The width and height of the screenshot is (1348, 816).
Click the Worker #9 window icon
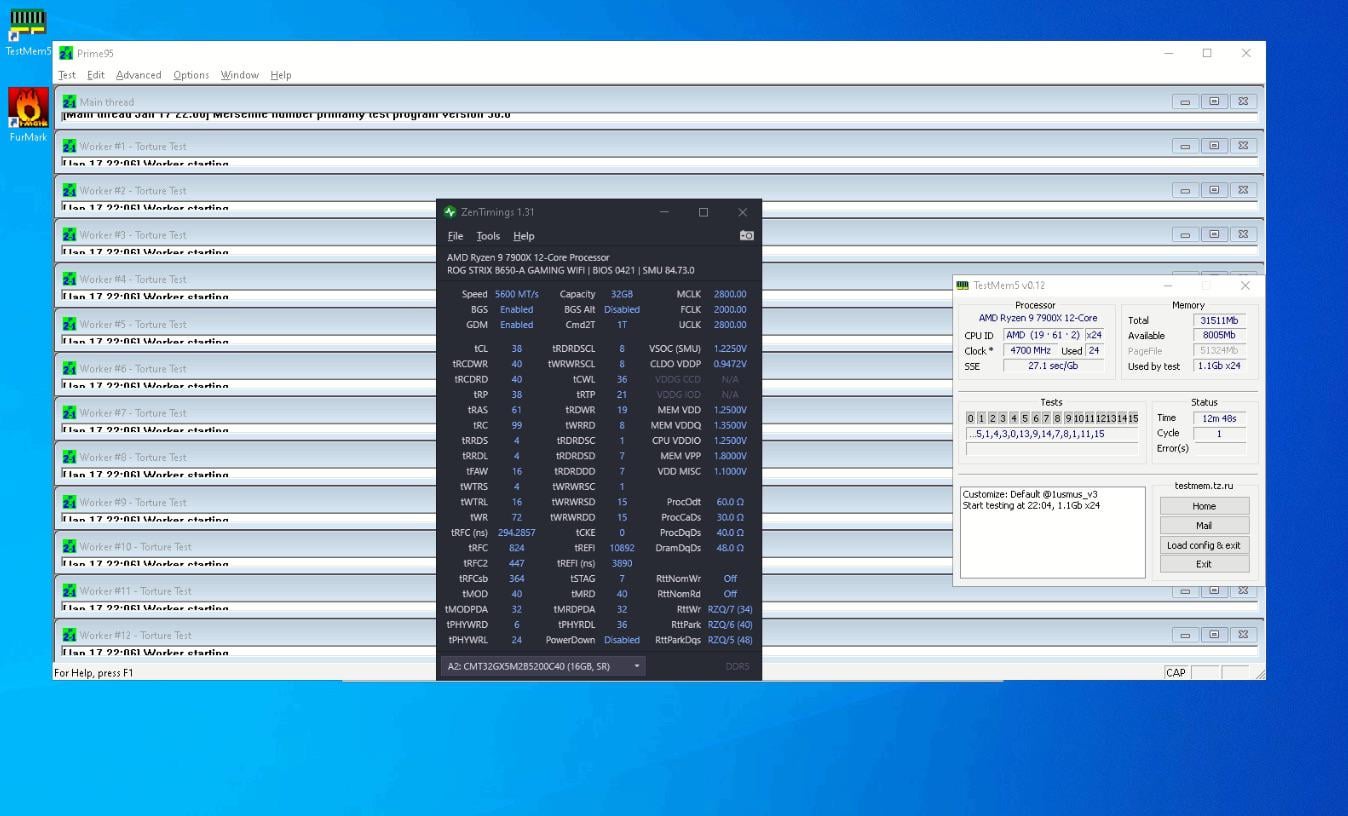(x=69, y=502)
